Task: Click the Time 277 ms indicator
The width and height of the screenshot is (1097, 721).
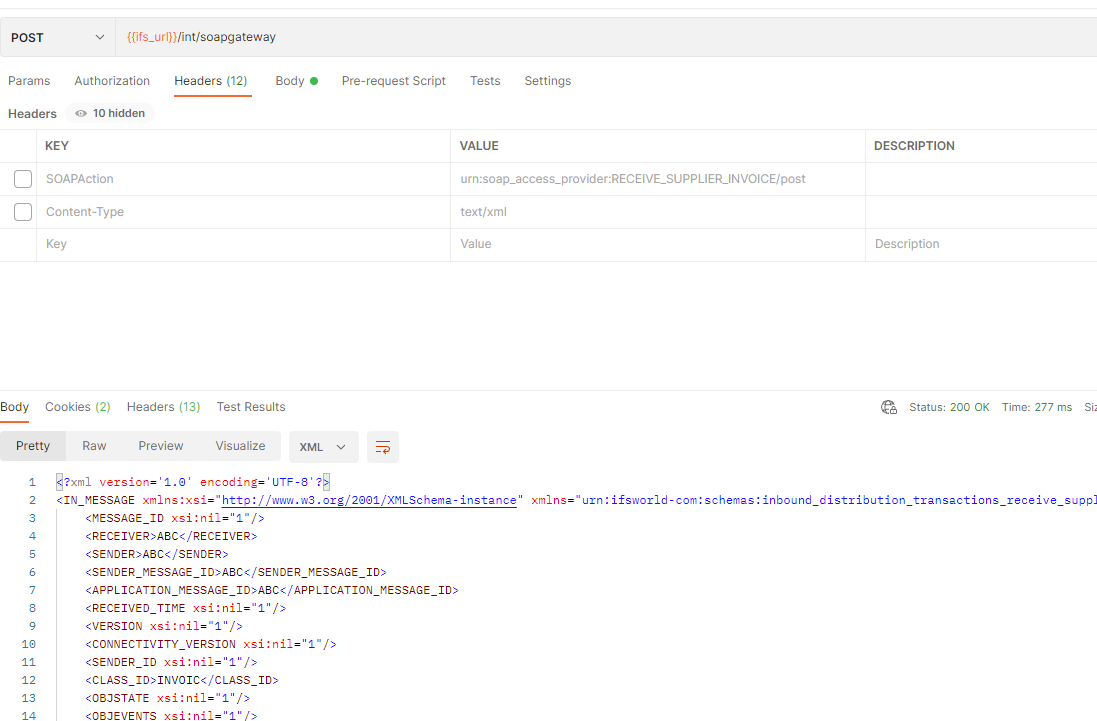Action: [x=1037, y=407]
